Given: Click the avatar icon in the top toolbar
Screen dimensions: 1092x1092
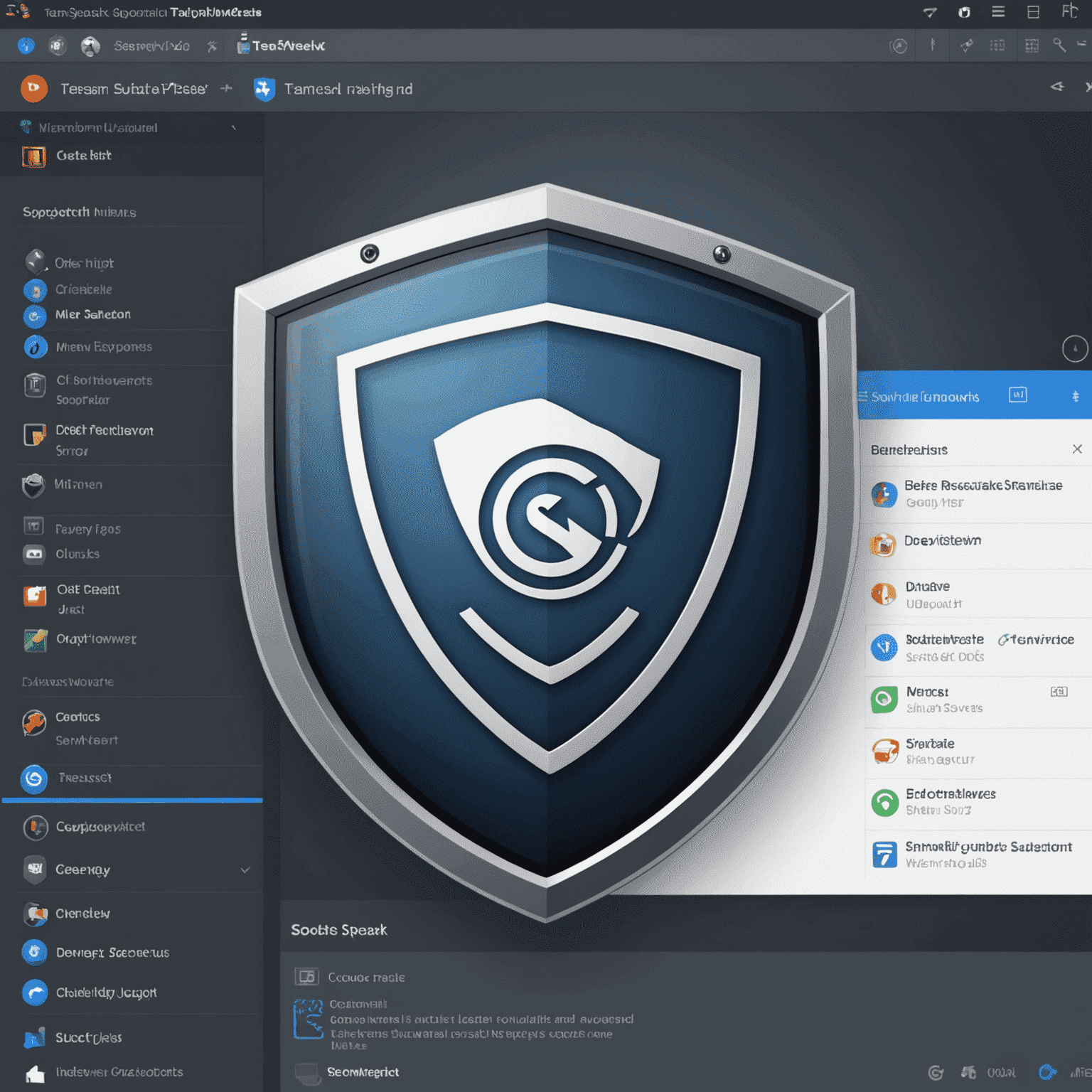Looking at the screenshot, I should (90, 47).
